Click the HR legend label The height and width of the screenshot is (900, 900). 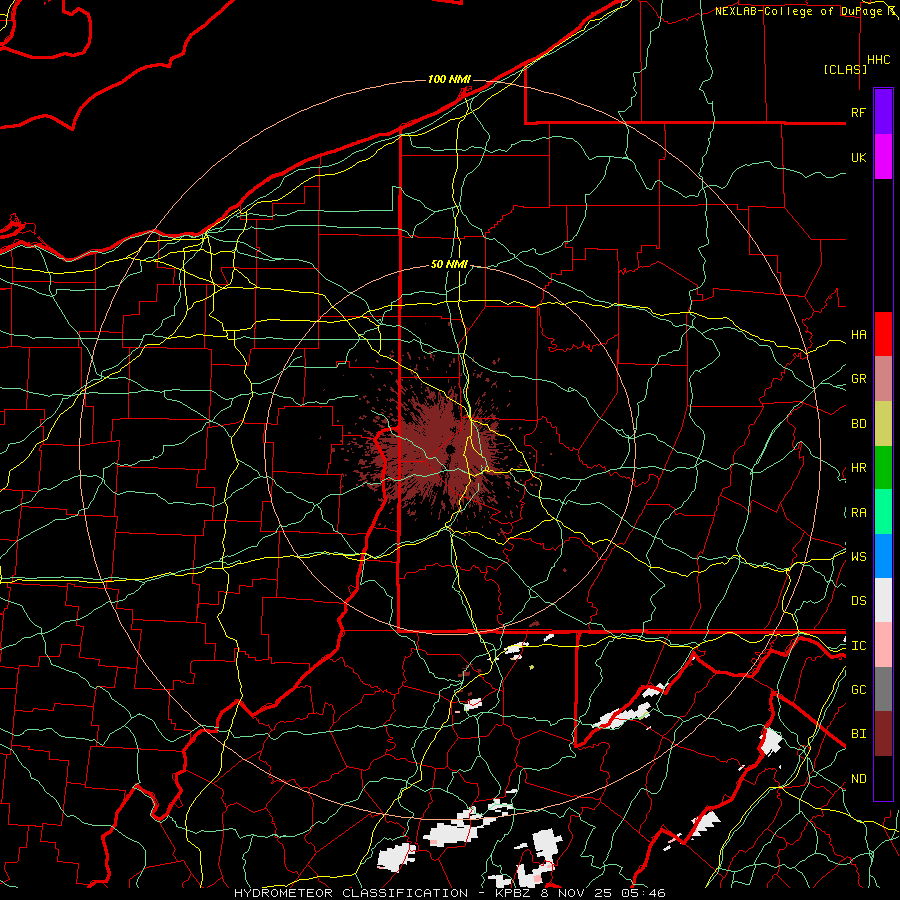tap(858, 468)
